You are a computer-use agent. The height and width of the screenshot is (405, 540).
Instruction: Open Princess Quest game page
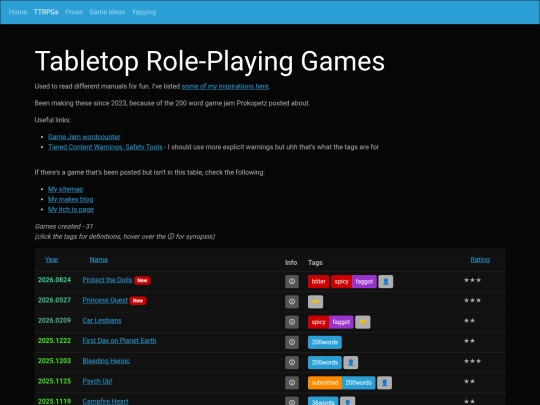[x=105, y=300]
